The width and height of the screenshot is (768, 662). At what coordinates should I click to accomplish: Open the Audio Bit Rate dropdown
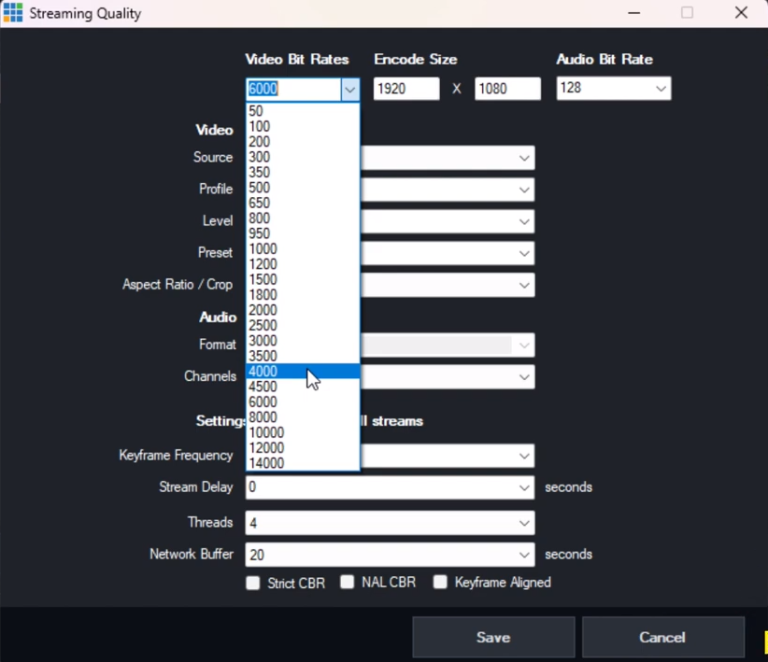614,89
